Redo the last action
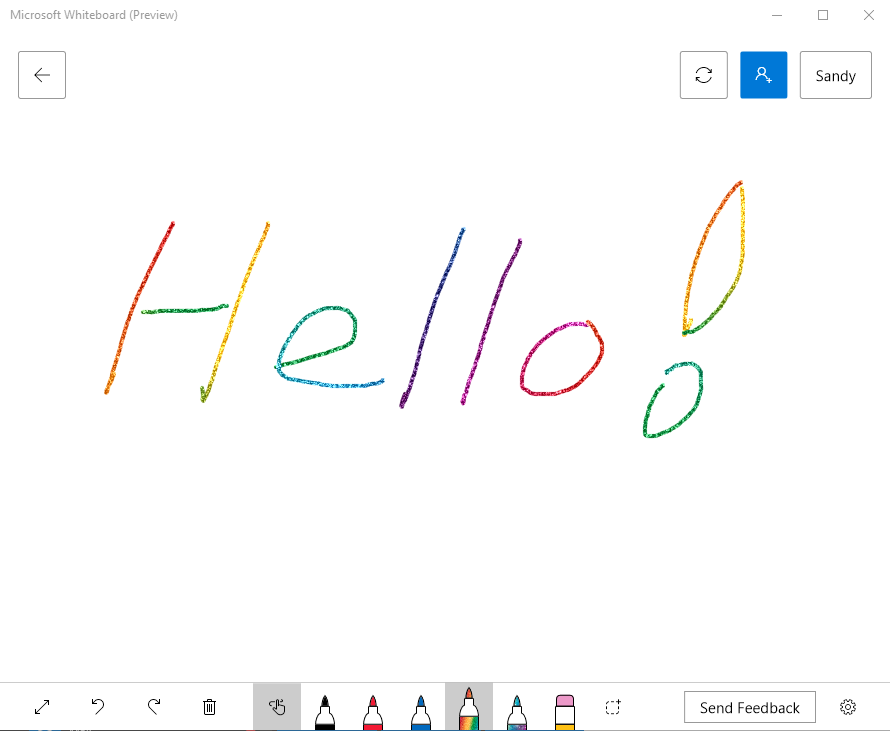The width and height of the screenshot is (890, 731). pos(154,707)
